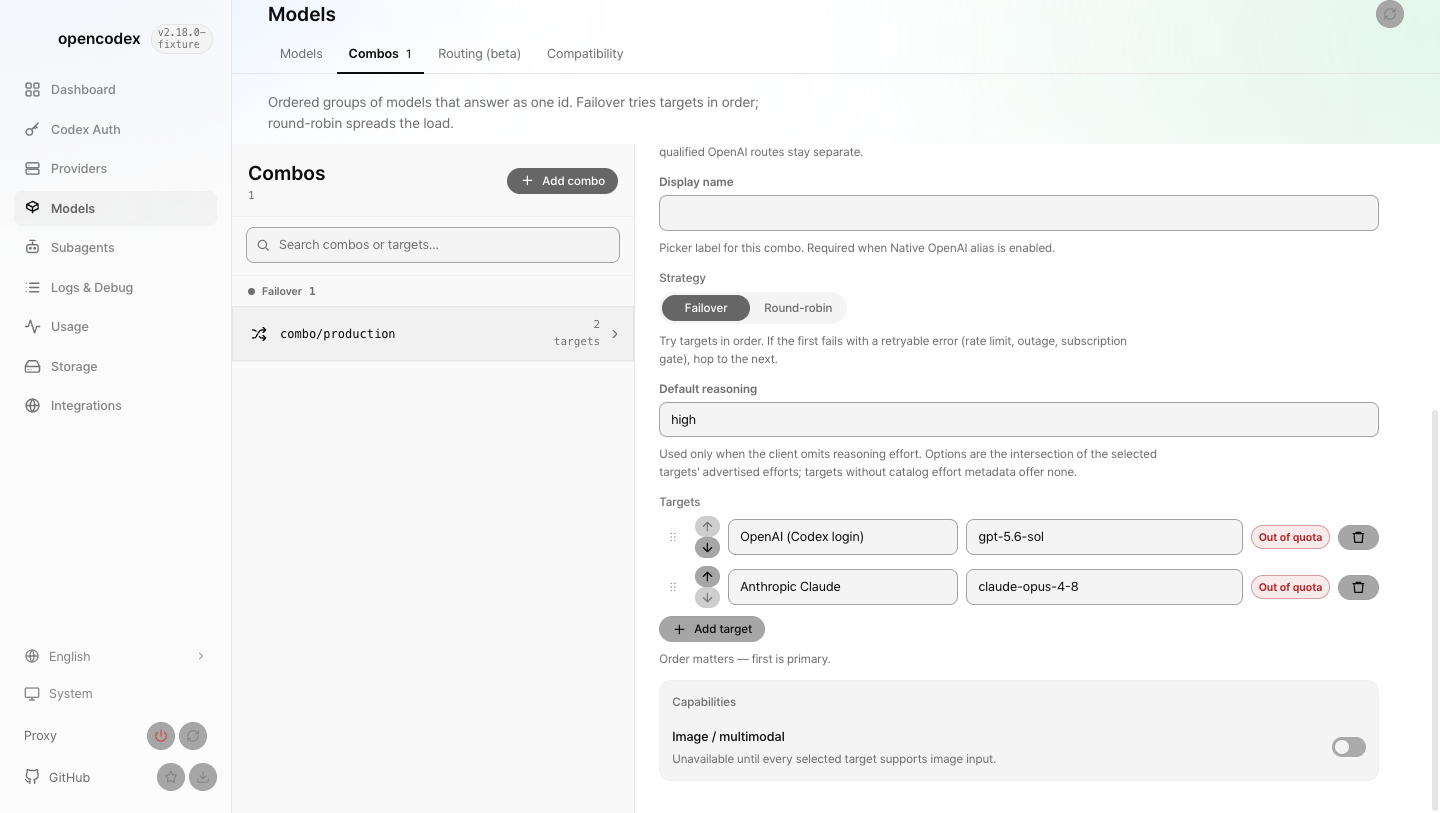Click the right panel vertical scrollbar
This screenshot has width=1440, height=813.
(1435, 609)
